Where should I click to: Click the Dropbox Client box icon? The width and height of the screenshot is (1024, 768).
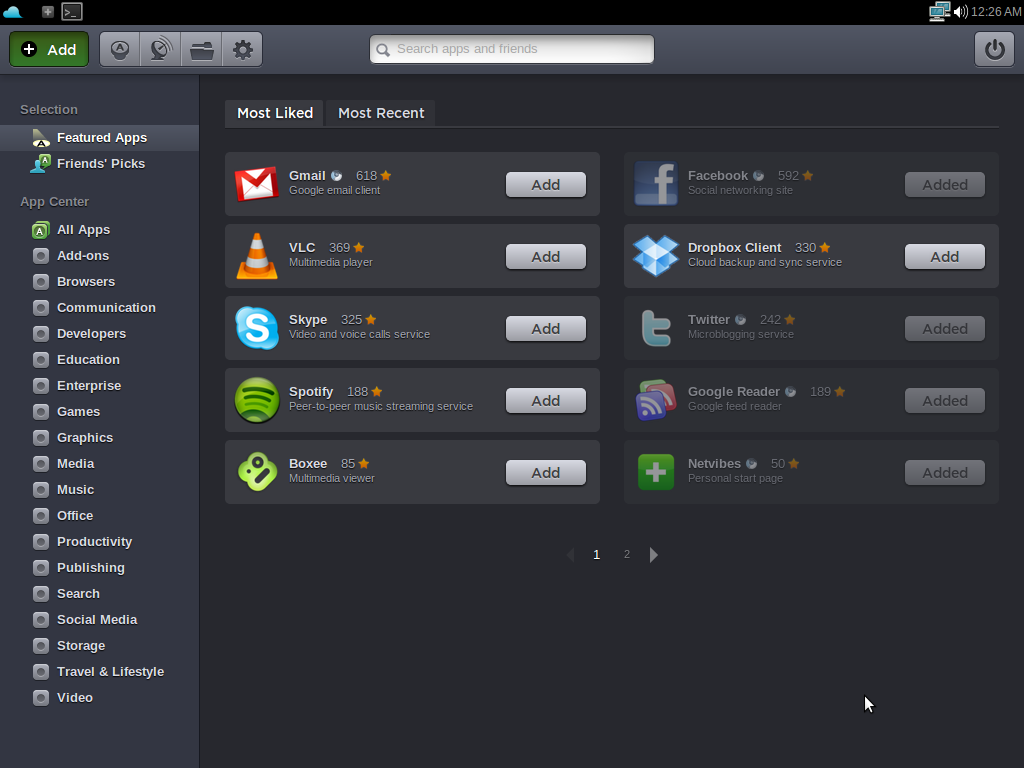pos(656,255)
